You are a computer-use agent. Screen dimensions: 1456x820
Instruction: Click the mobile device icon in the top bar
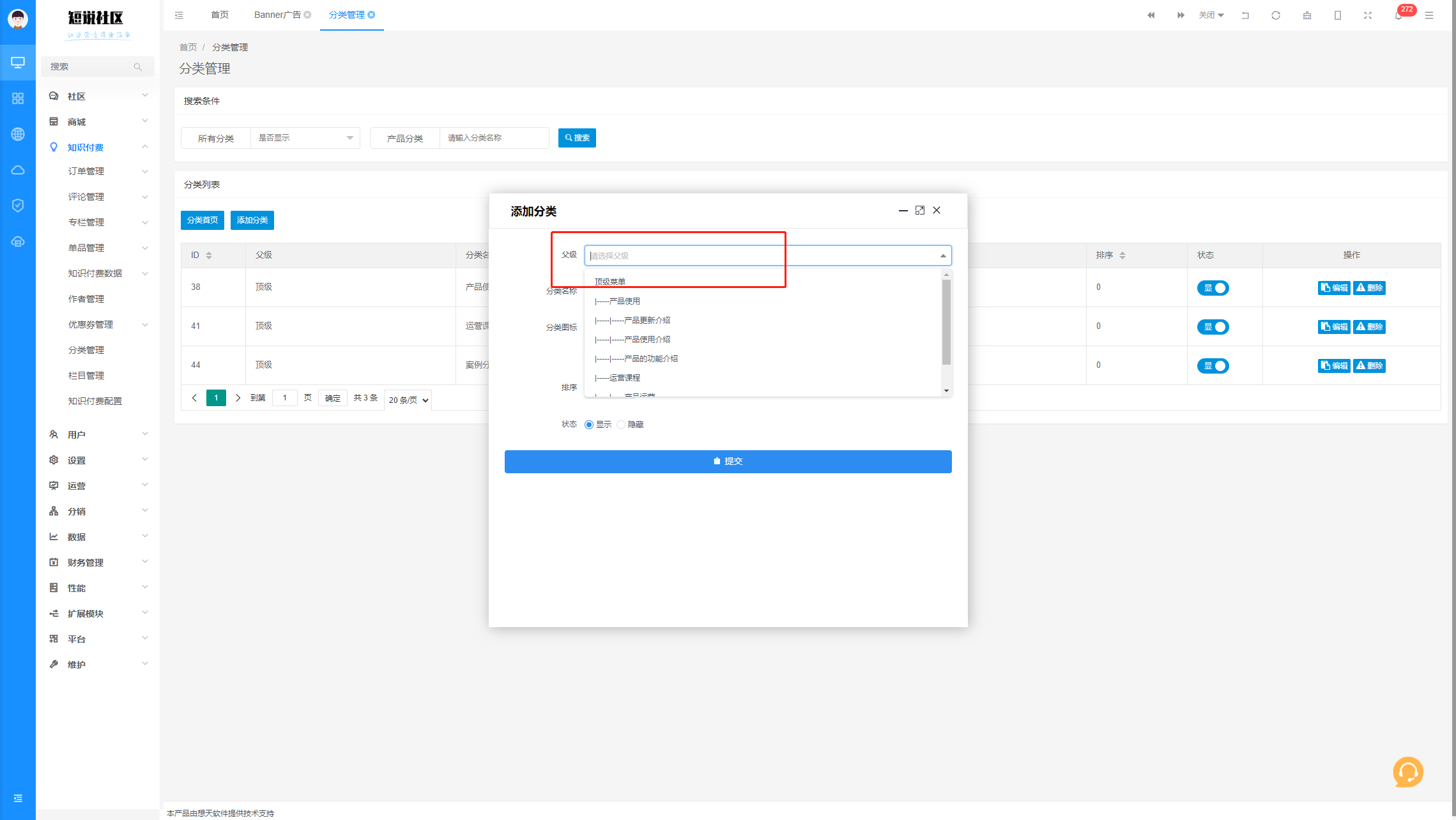[1338, 15]
